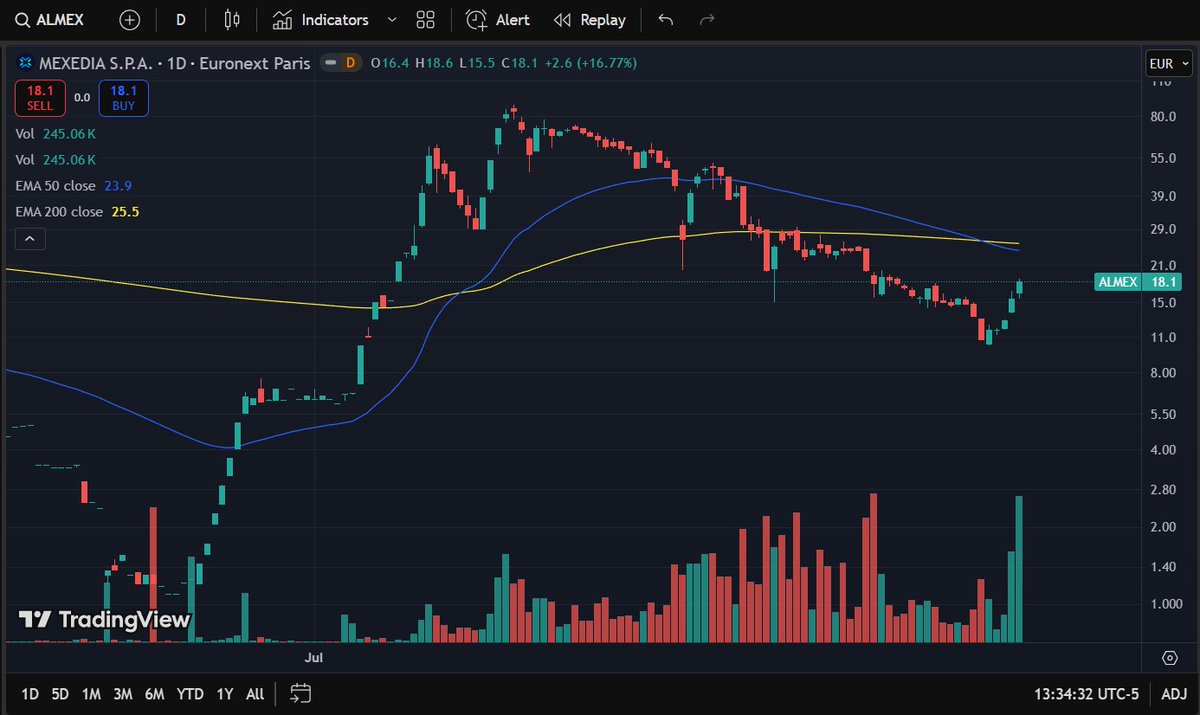The width and height of the screenshot is (1200, 715).
Task: Set date range to 5D
Action: (x=60, y=693)
